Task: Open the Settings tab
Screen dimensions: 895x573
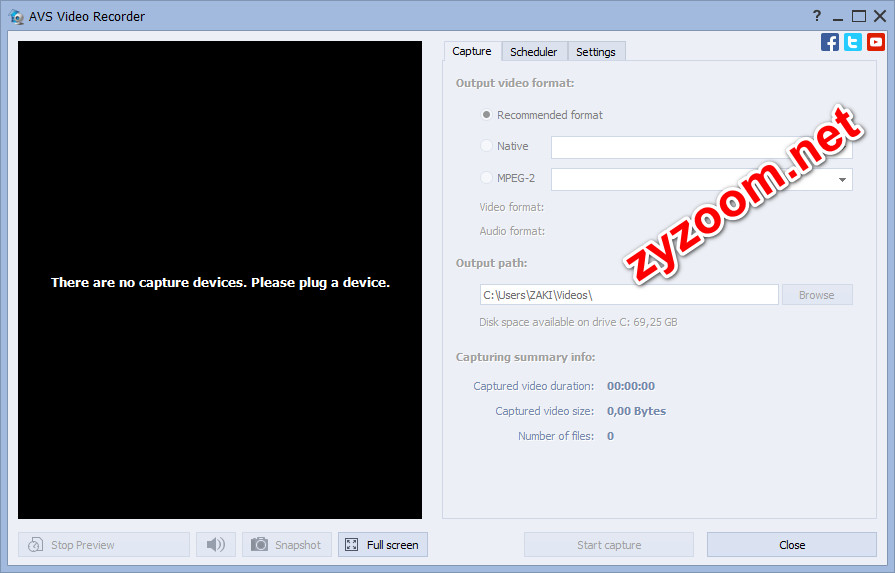Action: [x=596, y=52]
